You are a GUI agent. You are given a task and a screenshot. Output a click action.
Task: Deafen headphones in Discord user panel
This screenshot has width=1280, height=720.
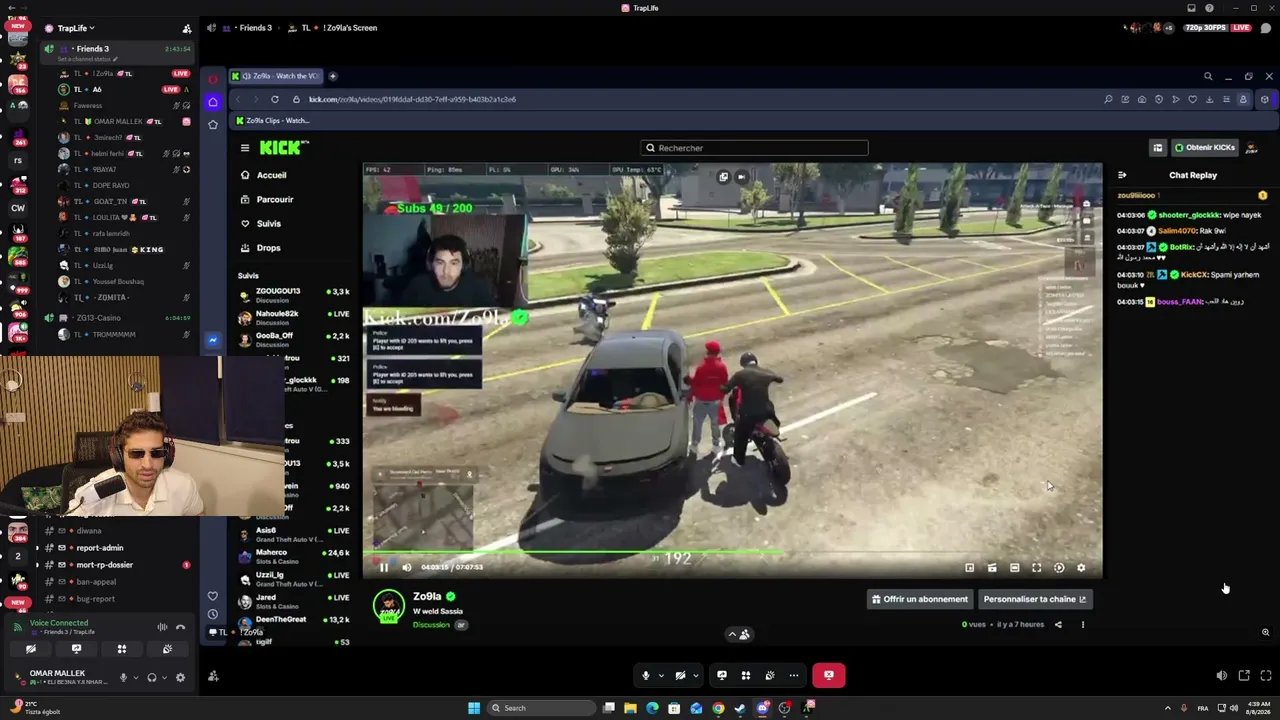(x=152, y=677)
